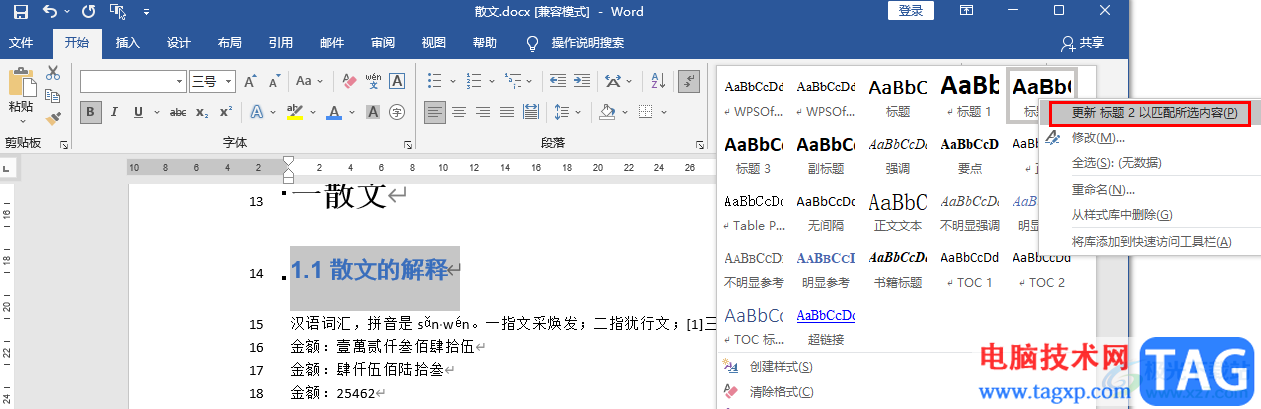Screen dimensions: 1261x409
Task: Click 操作说明搜索 search box
Action: click(x=588, y=43)
